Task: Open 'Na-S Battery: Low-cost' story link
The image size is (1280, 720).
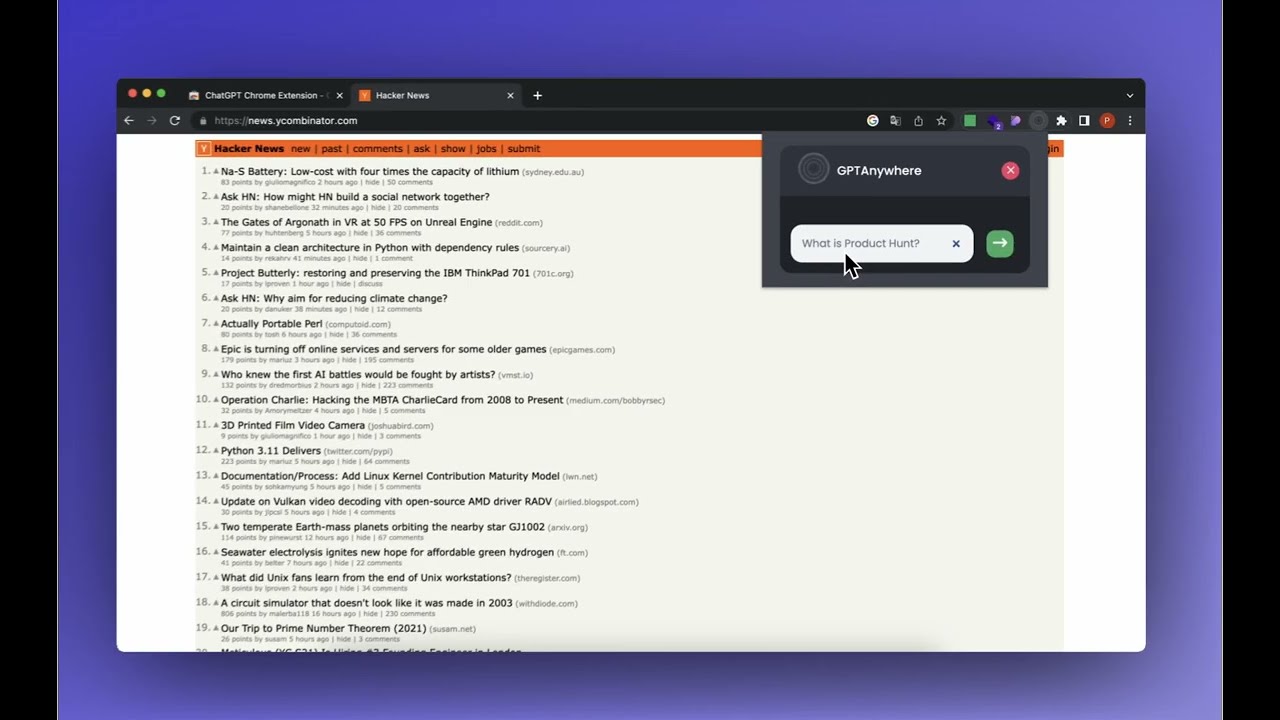Action: (370, 172)
